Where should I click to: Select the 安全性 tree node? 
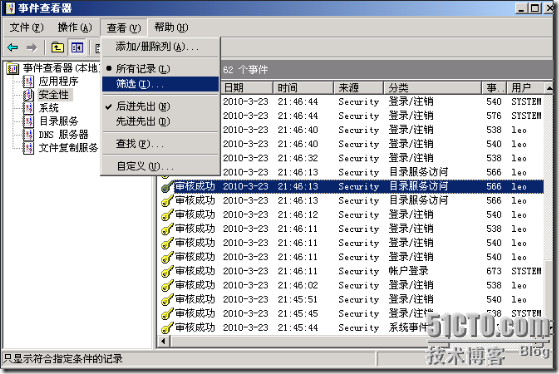53,95
